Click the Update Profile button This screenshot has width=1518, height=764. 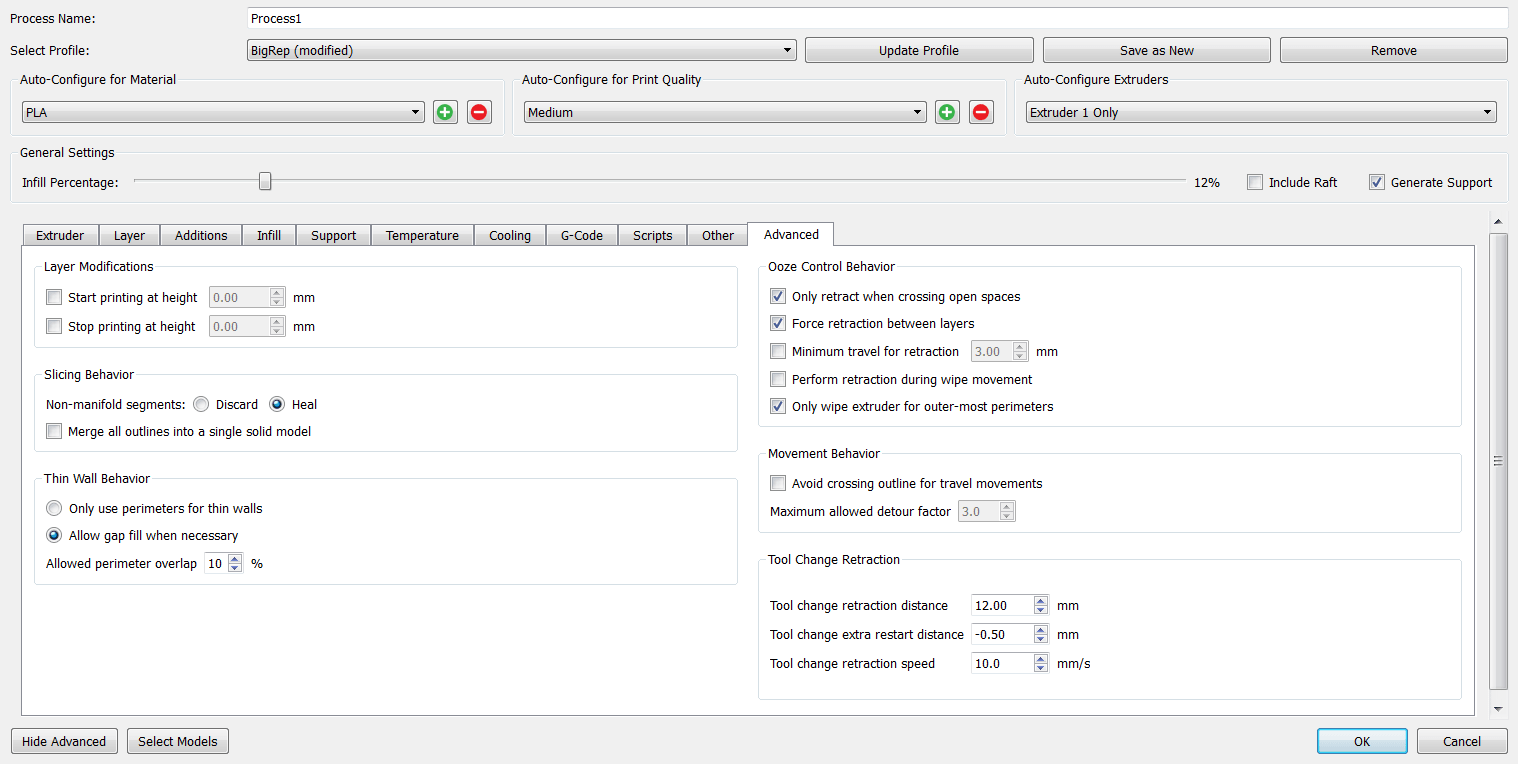pos(918,50)
